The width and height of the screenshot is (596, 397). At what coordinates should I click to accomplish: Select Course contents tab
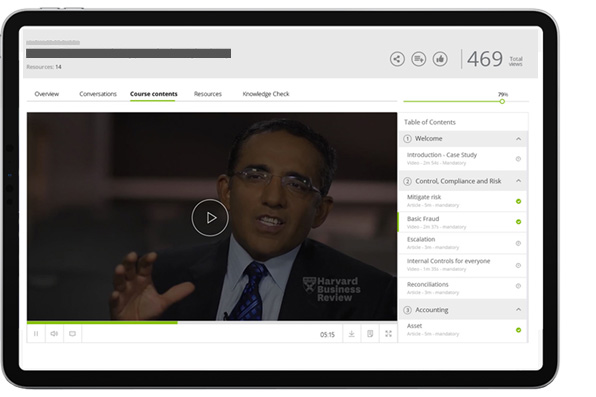pyautogui.click(x=154, y=94)
